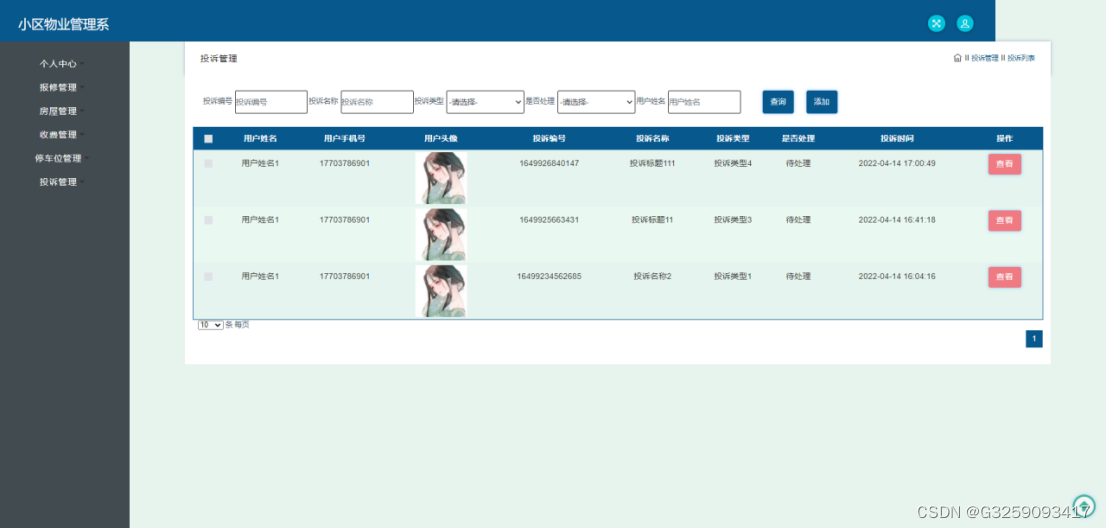Click 投诉管理 link in breadcrumb

point(984,58)
